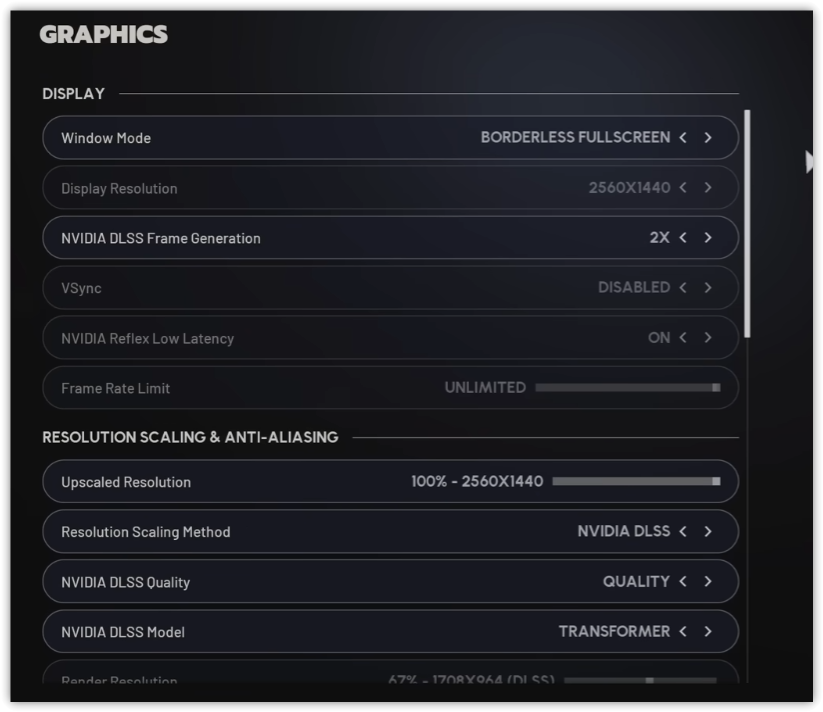
Task: Click the Frame Rate Limit slider handle
Action: pyautogui.click(x=714, y=387)
